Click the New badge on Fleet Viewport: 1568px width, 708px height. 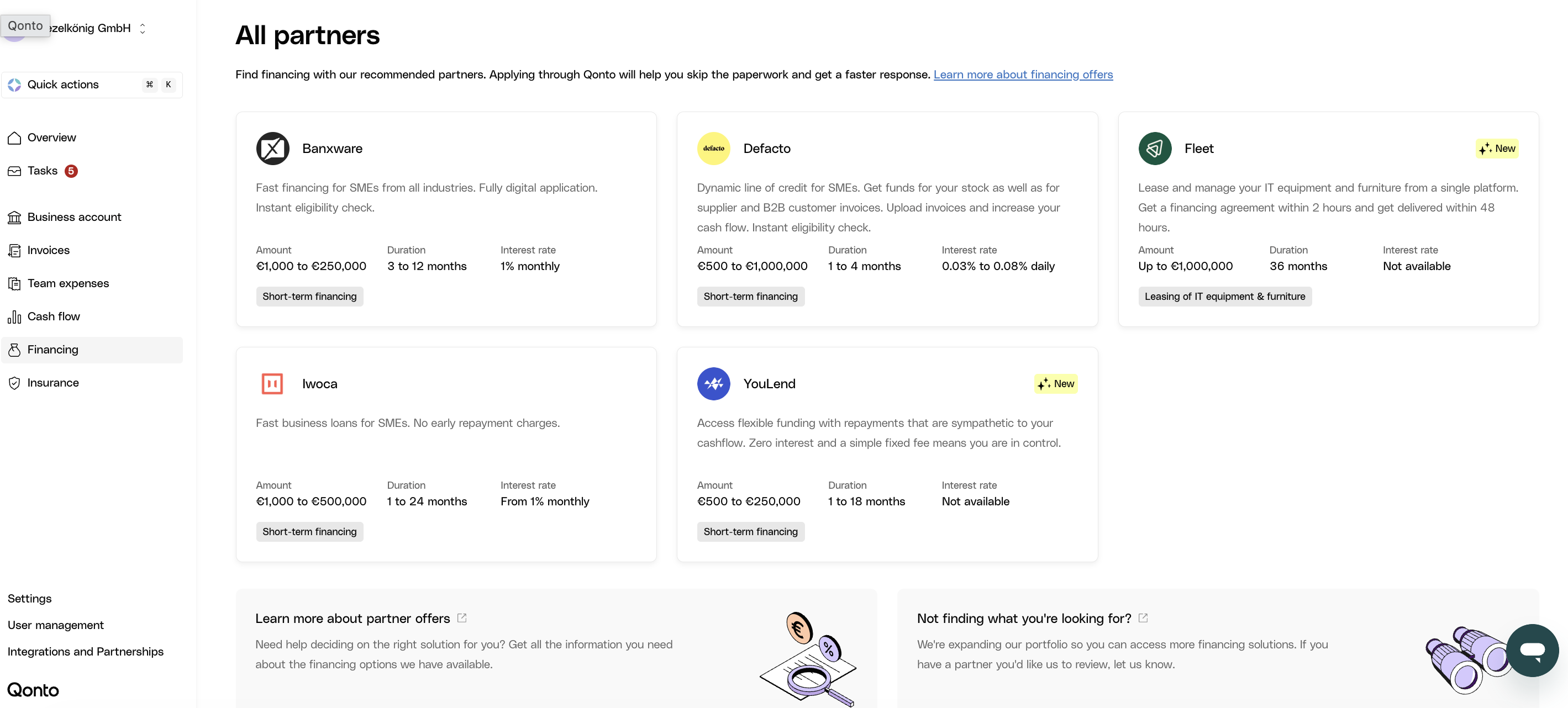coord(1497,149)
